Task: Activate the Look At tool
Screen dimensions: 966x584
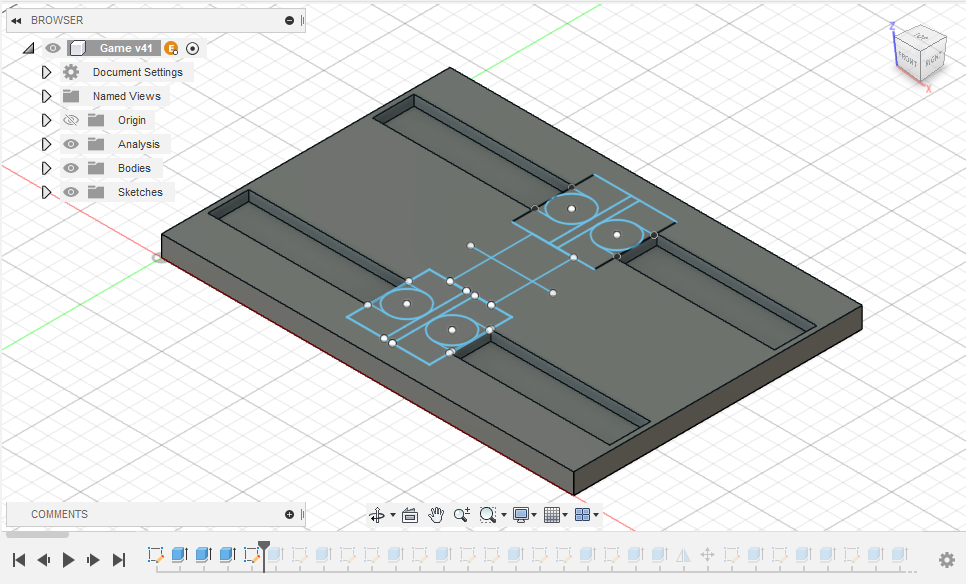Action: pos(410,515)
